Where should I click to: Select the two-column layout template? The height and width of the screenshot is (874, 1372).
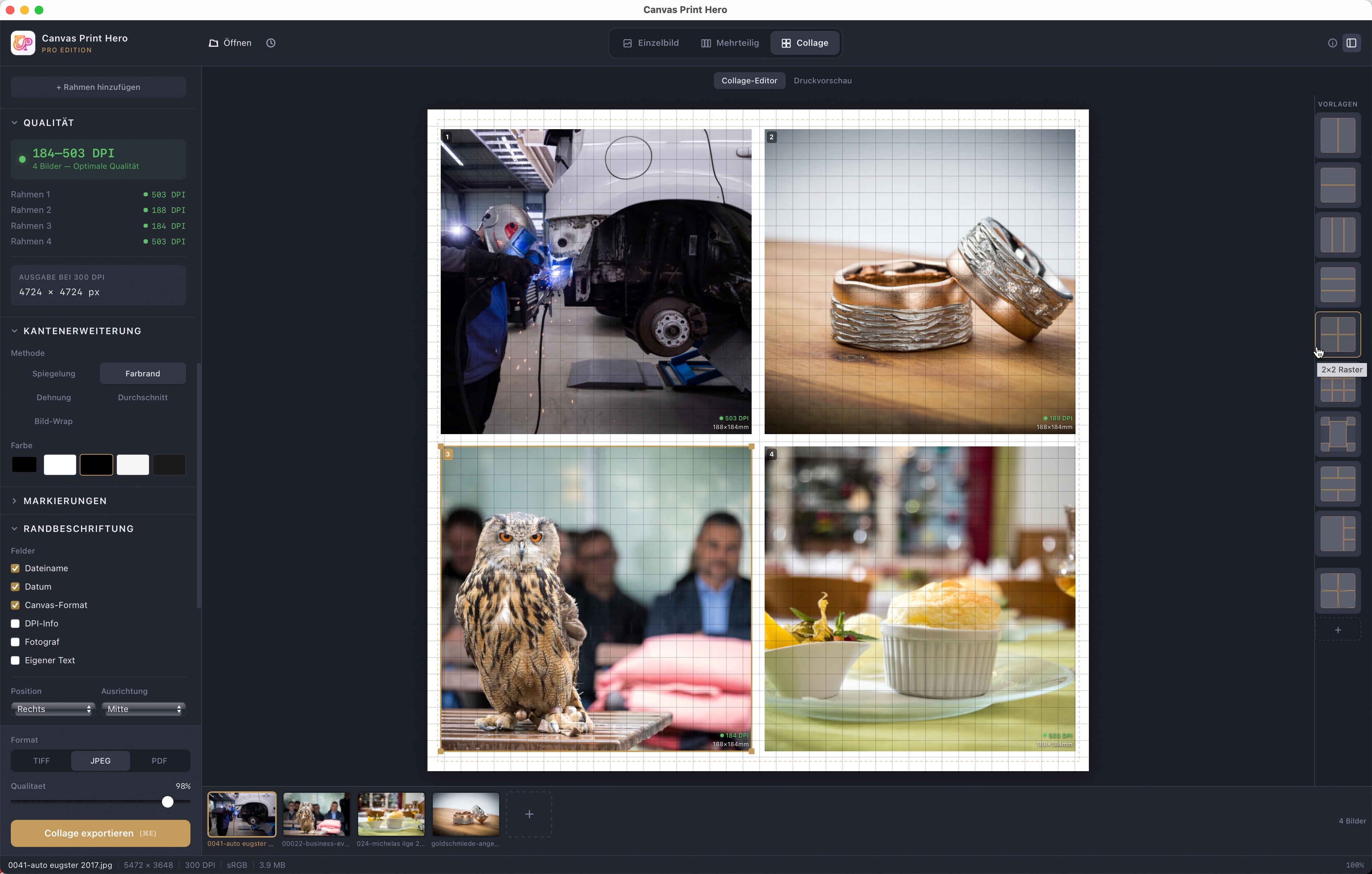point(1337,136)
